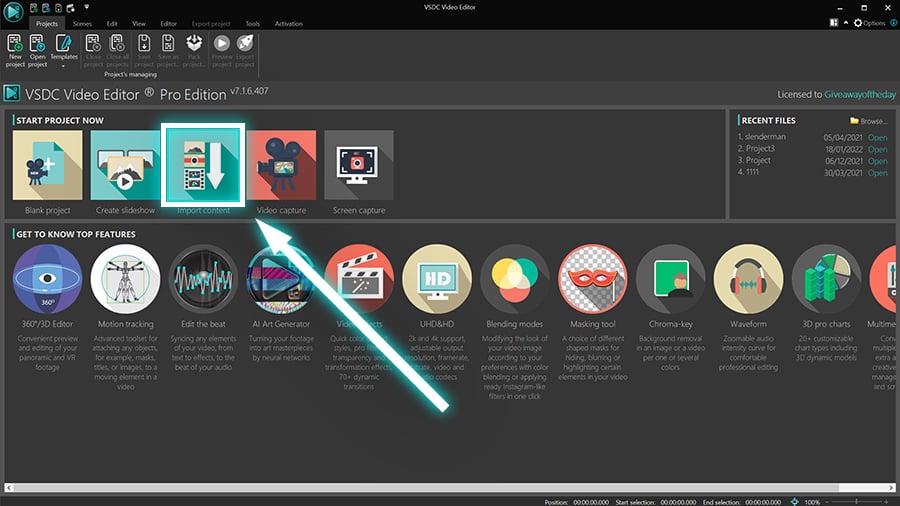Click the blue info icon top right
This screenshot has height=506, width=900.
click(894, 23)
